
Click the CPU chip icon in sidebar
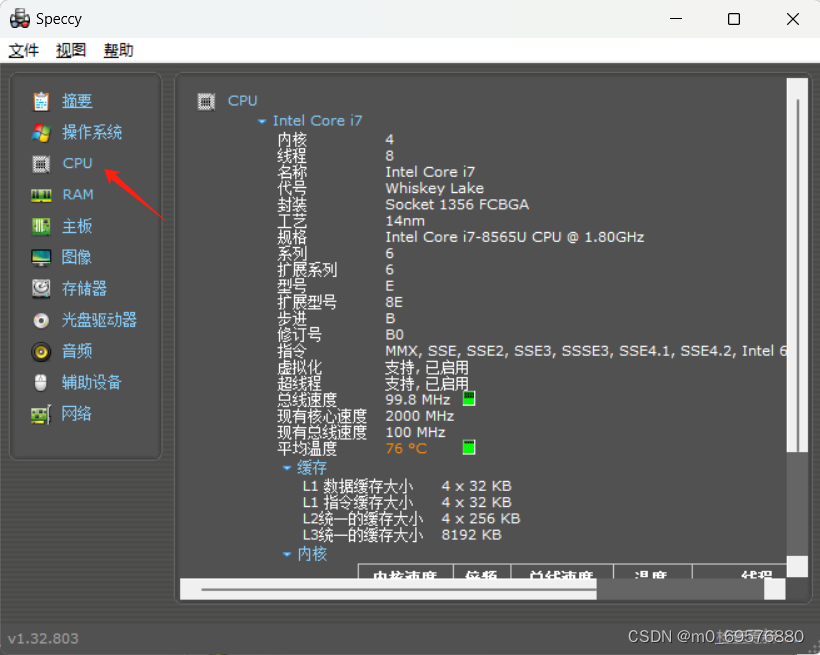41,164
